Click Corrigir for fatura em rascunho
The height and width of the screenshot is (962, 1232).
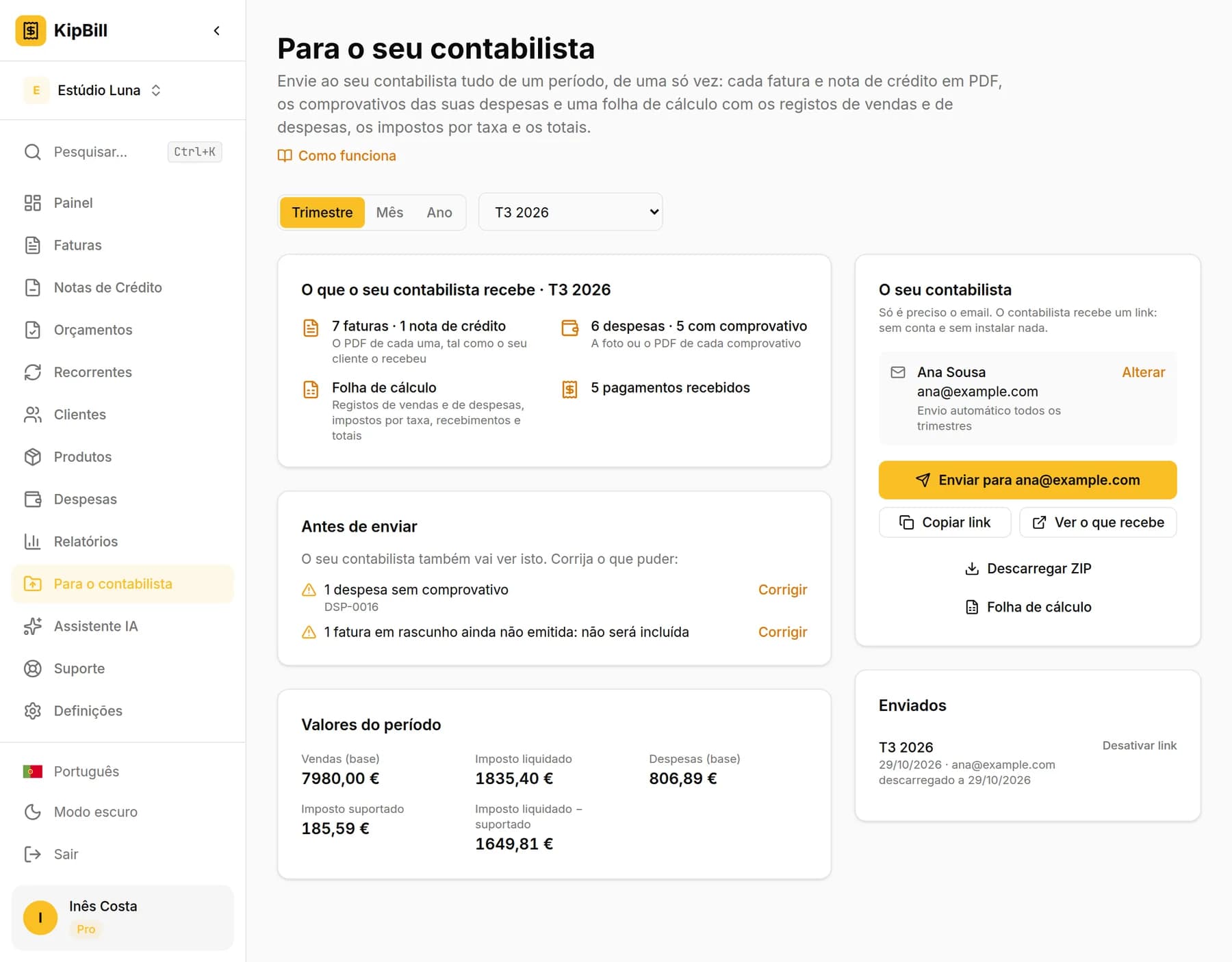click(x=782, y=632)
